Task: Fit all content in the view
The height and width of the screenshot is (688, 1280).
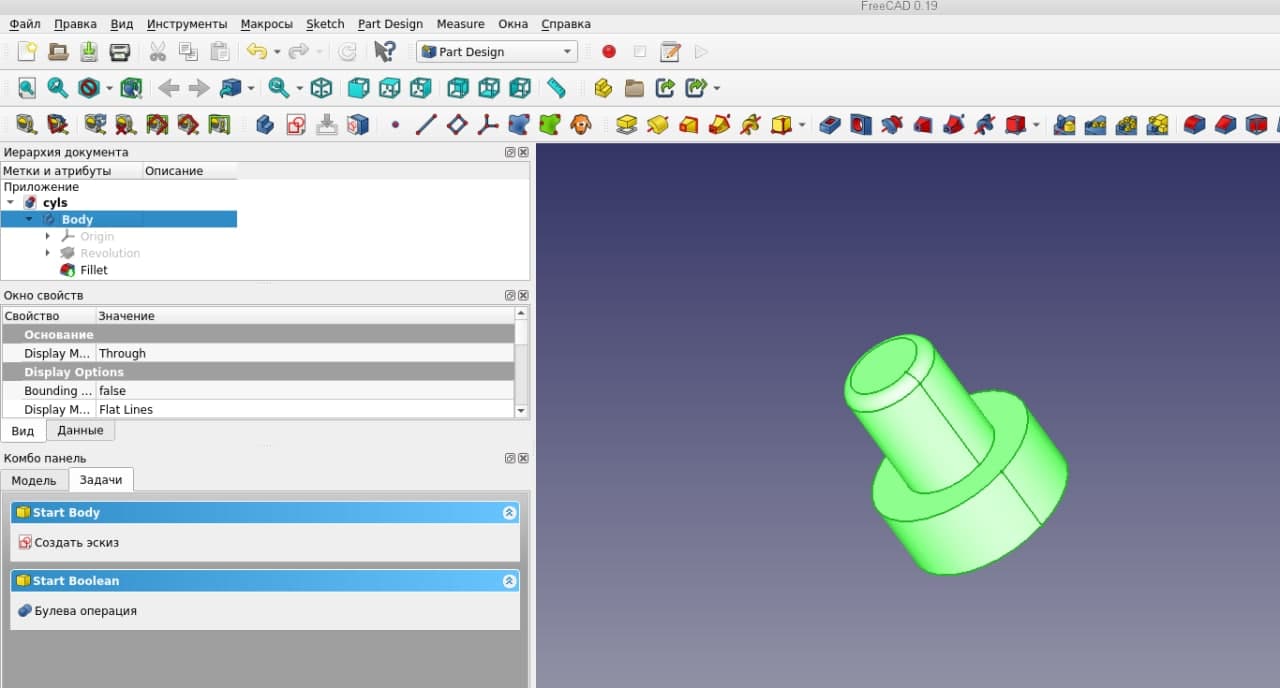Action: [x=27, y=88]
